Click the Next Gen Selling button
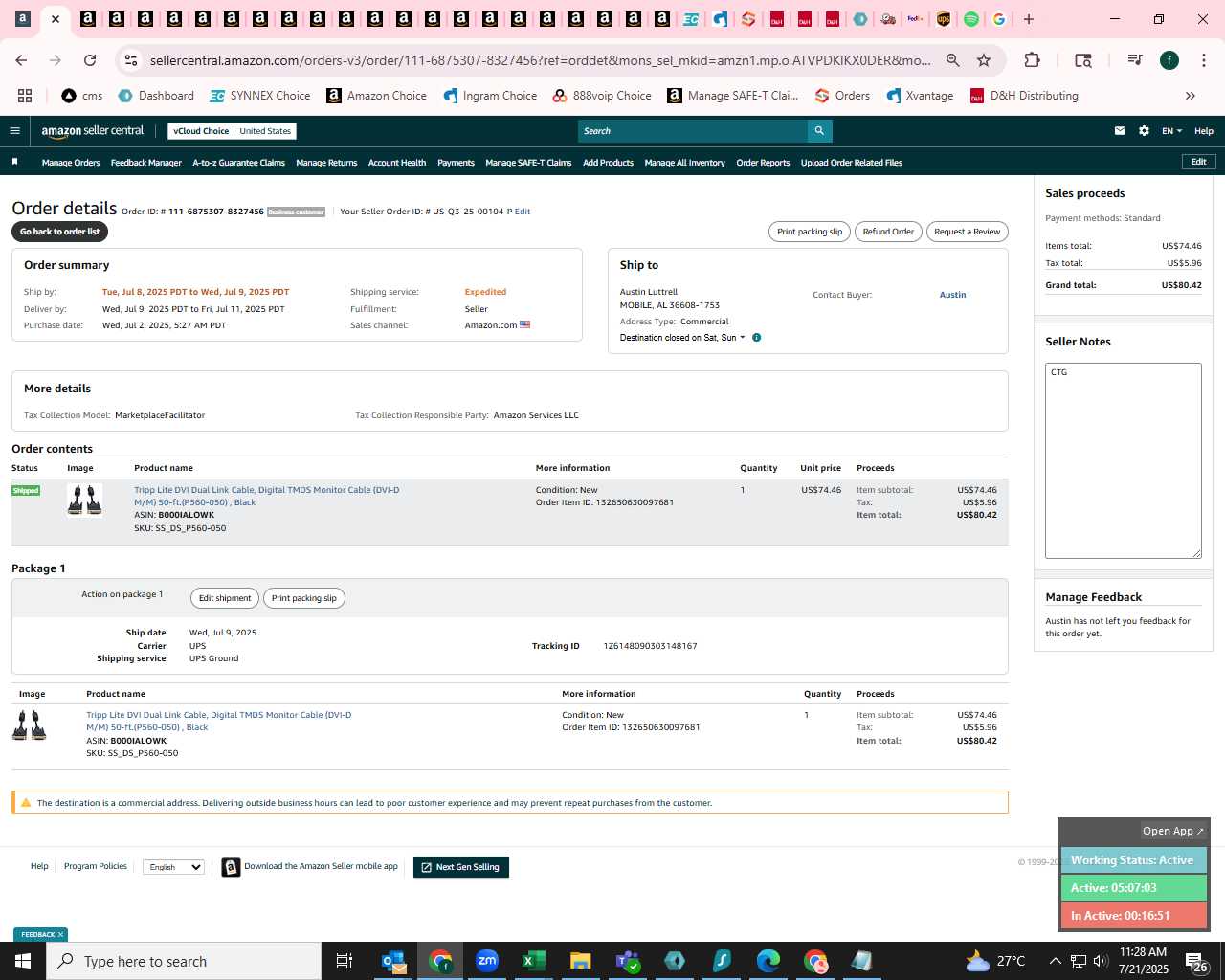Screen dimensions: 1225x980 point(461,867)
